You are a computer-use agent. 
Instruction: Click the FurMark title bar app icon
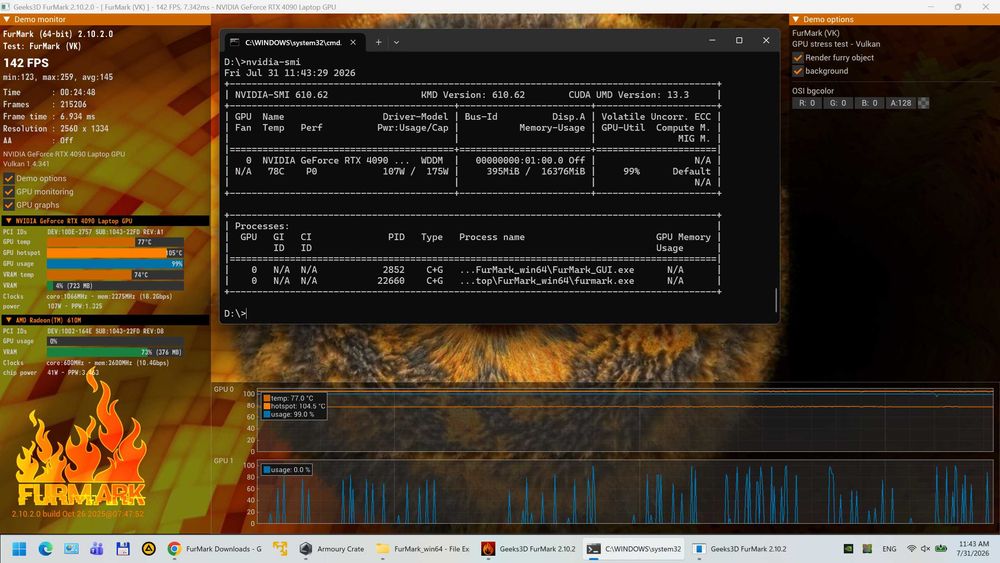[6, 6]
